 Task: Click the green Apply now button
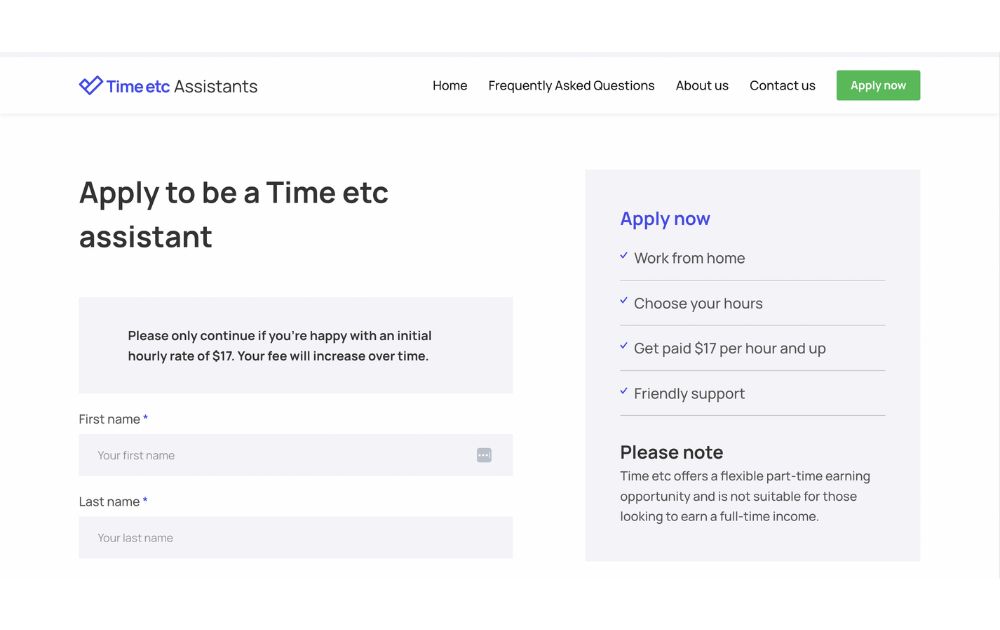click(x=878, y=85)
